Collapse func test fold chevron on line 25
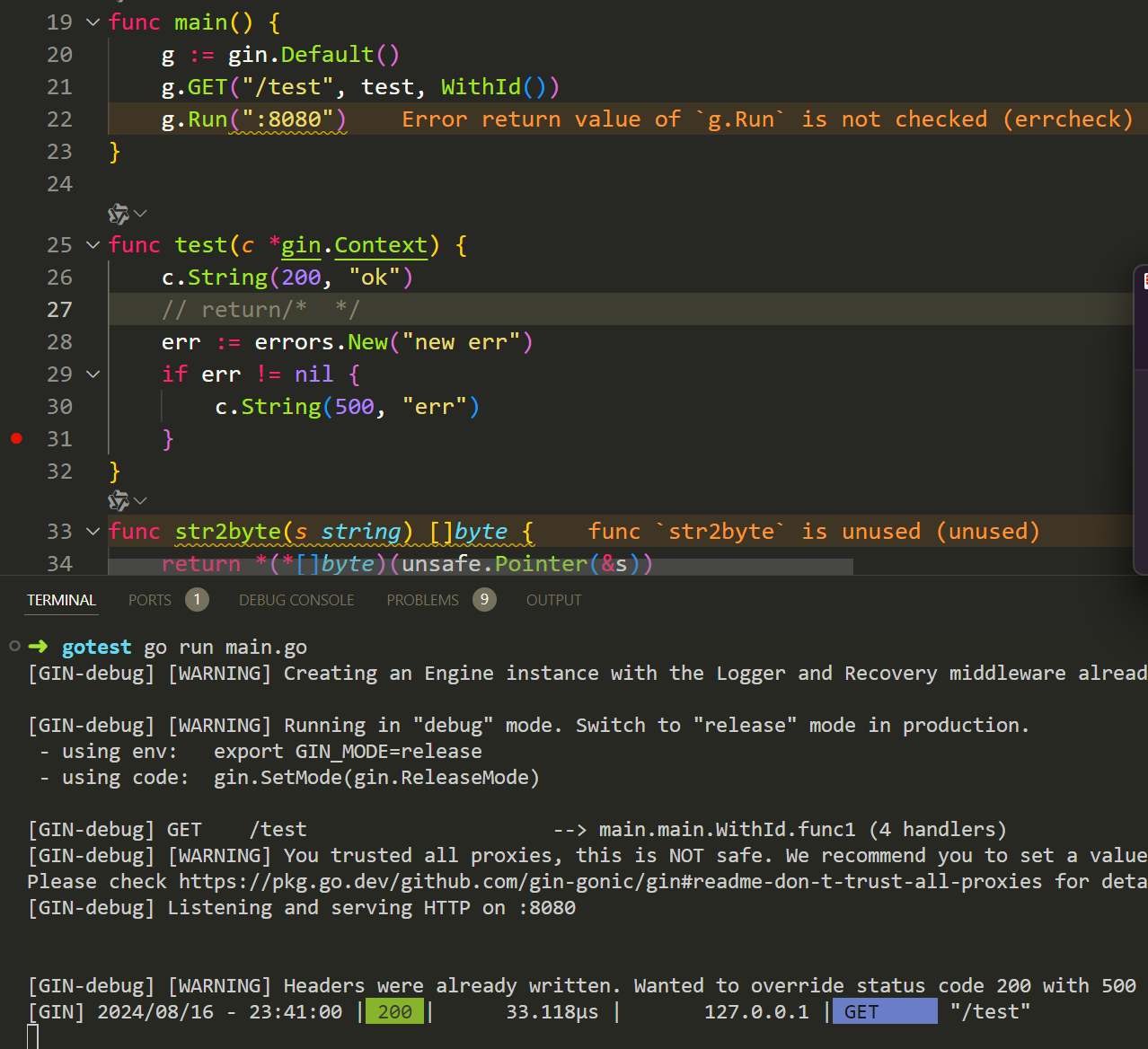This screenshot has width=1148, height=1049. click(93, 245)
